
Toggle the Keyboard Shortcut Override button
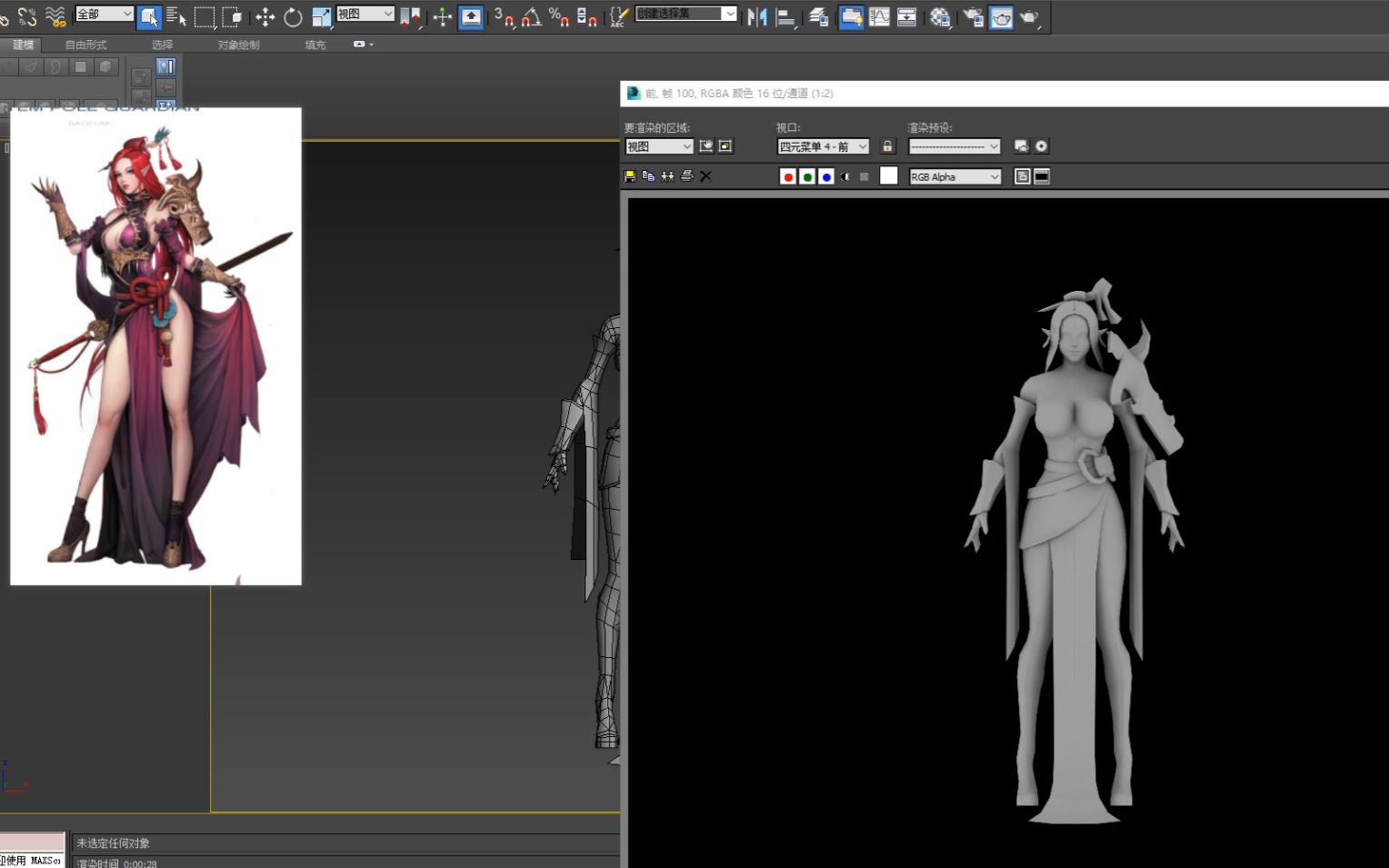tap(471, 16)
